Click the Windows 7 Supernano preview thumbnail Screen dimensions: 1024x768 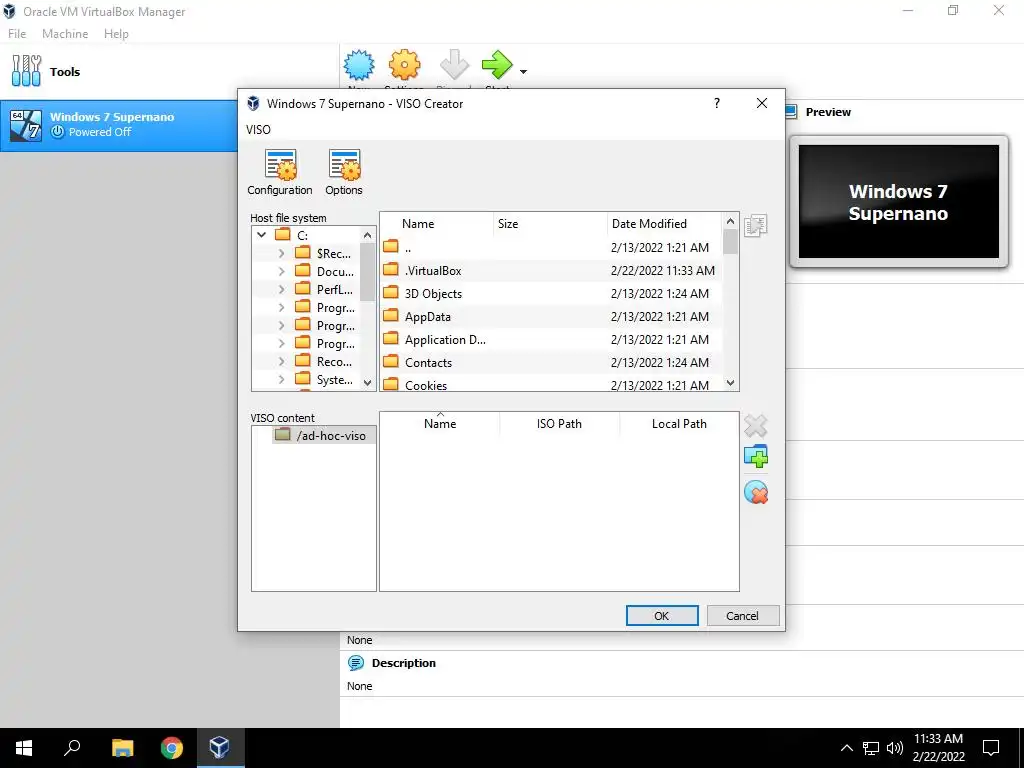899,202
